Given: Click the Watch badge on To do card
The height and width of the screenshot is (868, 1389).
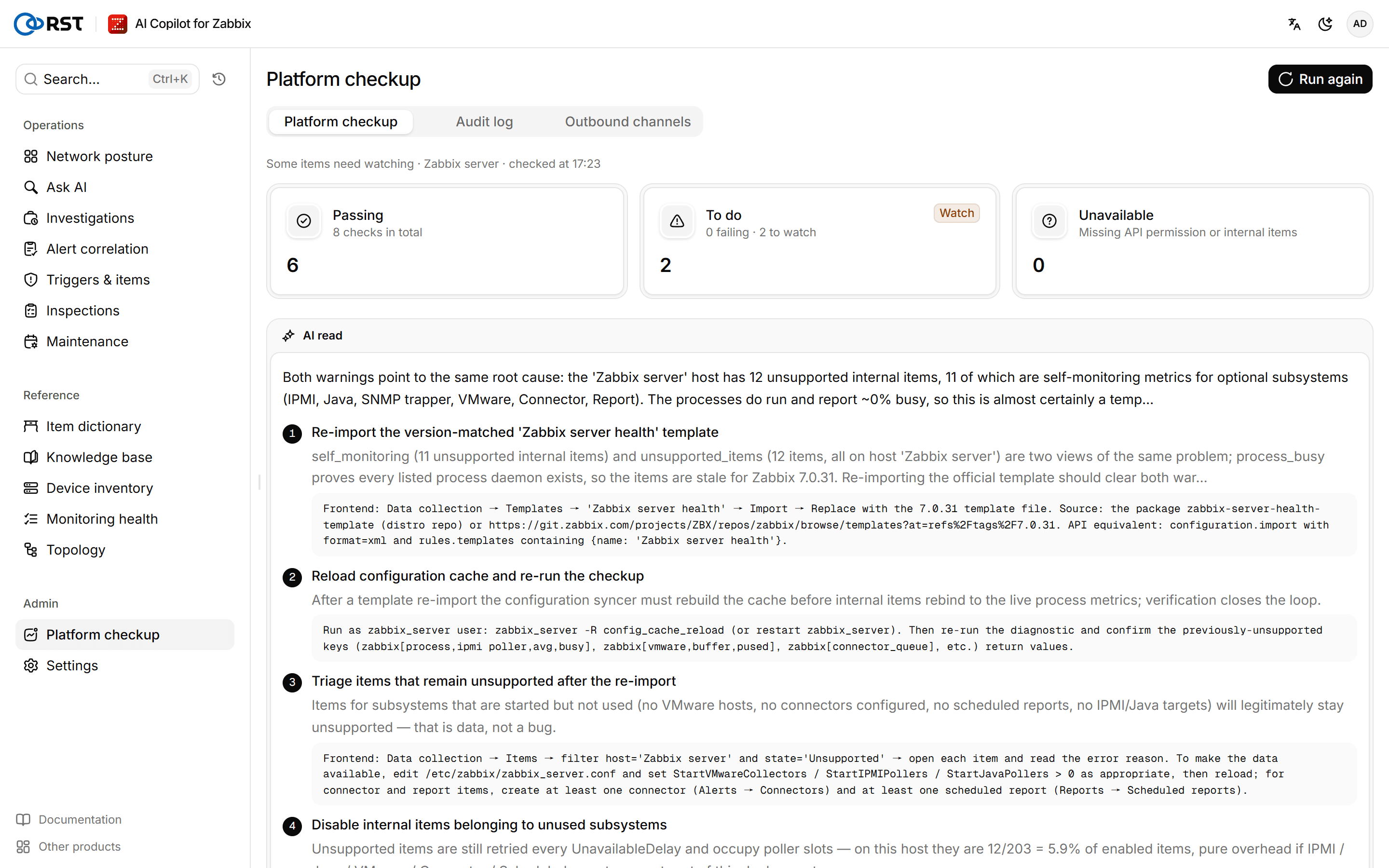Looking at the screenshot, I should [x=957, y=213].
